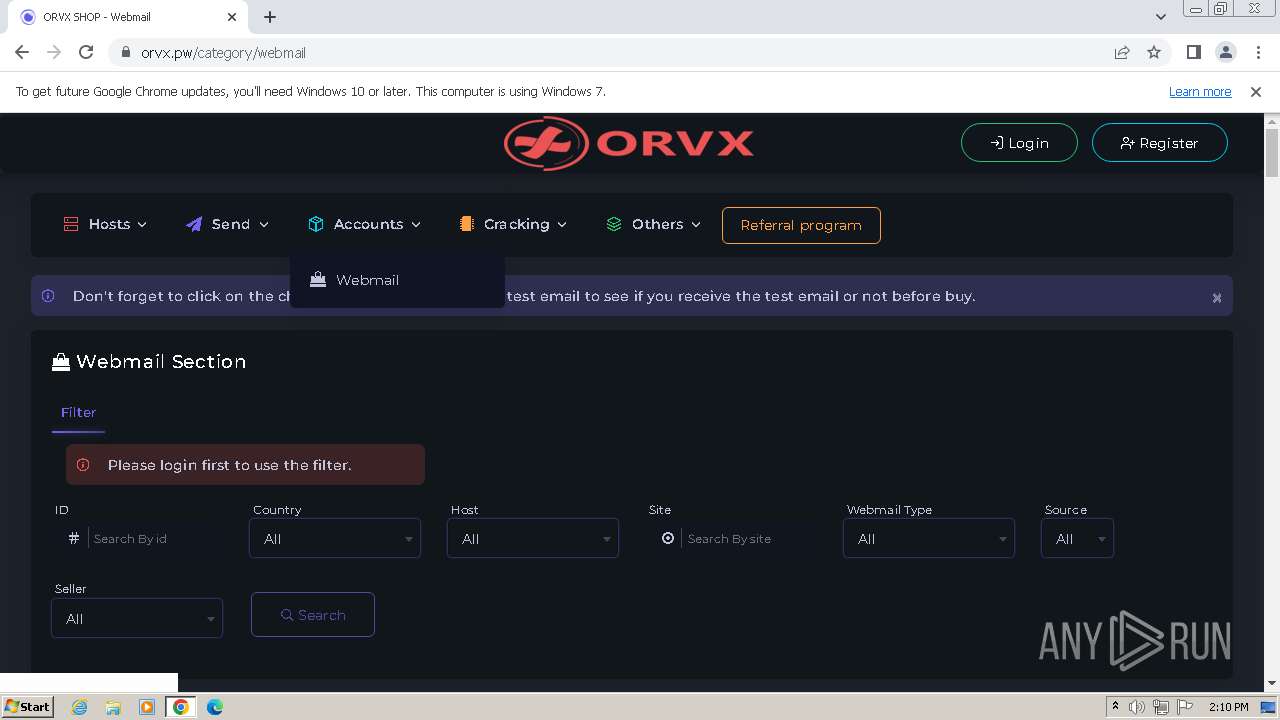Show hidden system tray icons
The width and height of the screenshot is (1280, 720).
[x=1115, y=707]
